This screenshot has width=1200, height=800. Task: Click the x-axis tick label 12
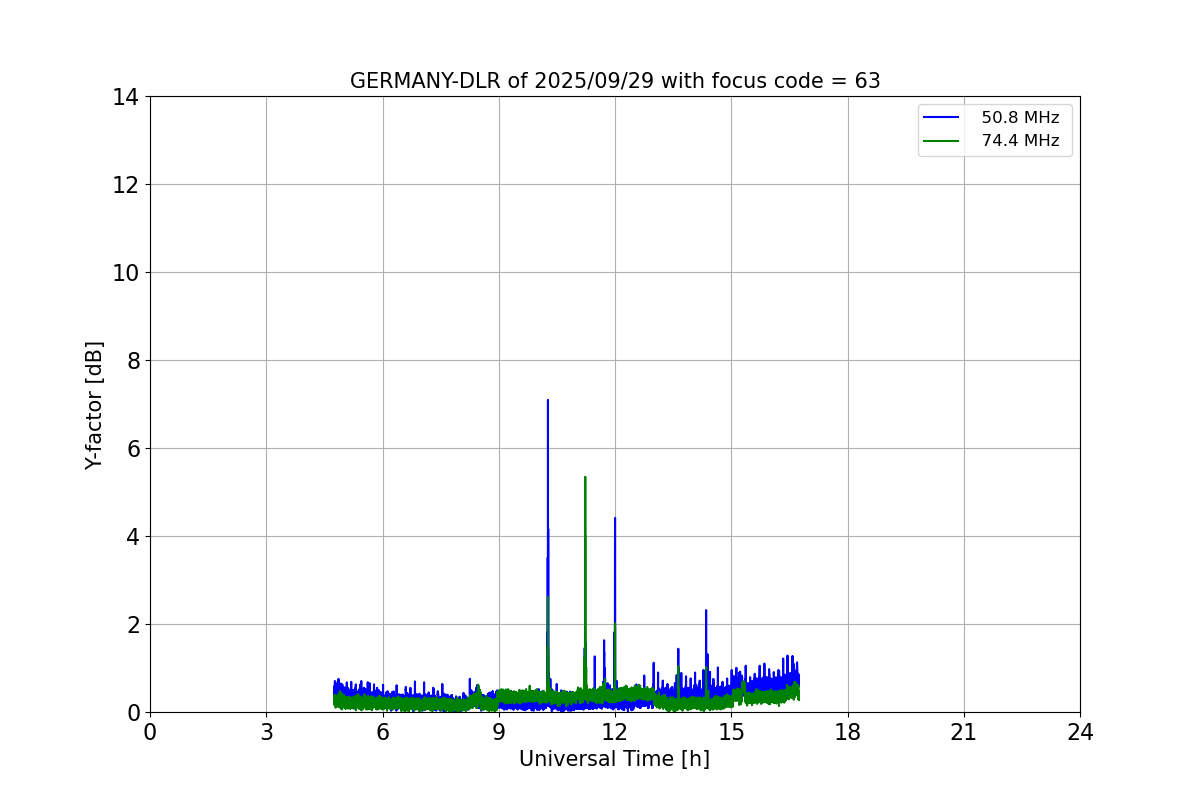[615, 732]
